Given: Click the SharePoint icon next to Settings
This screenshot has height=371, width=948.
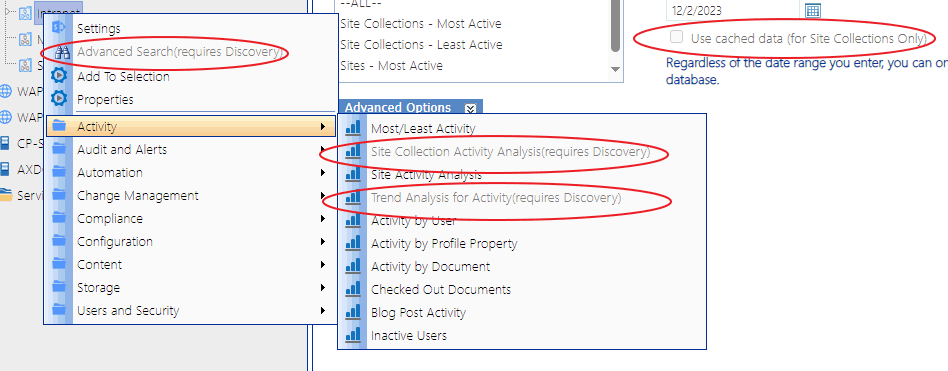Looking at the screenshot, I should coord(59,28).
